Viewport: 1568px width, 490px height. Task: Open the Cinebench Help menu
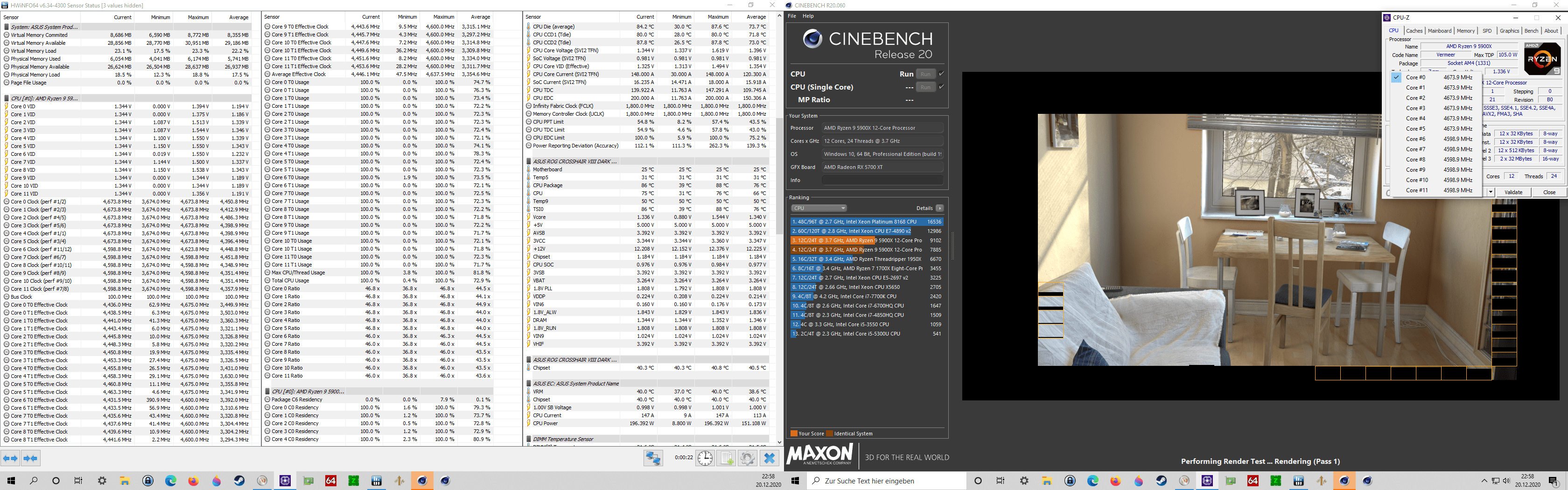point(808,16)
